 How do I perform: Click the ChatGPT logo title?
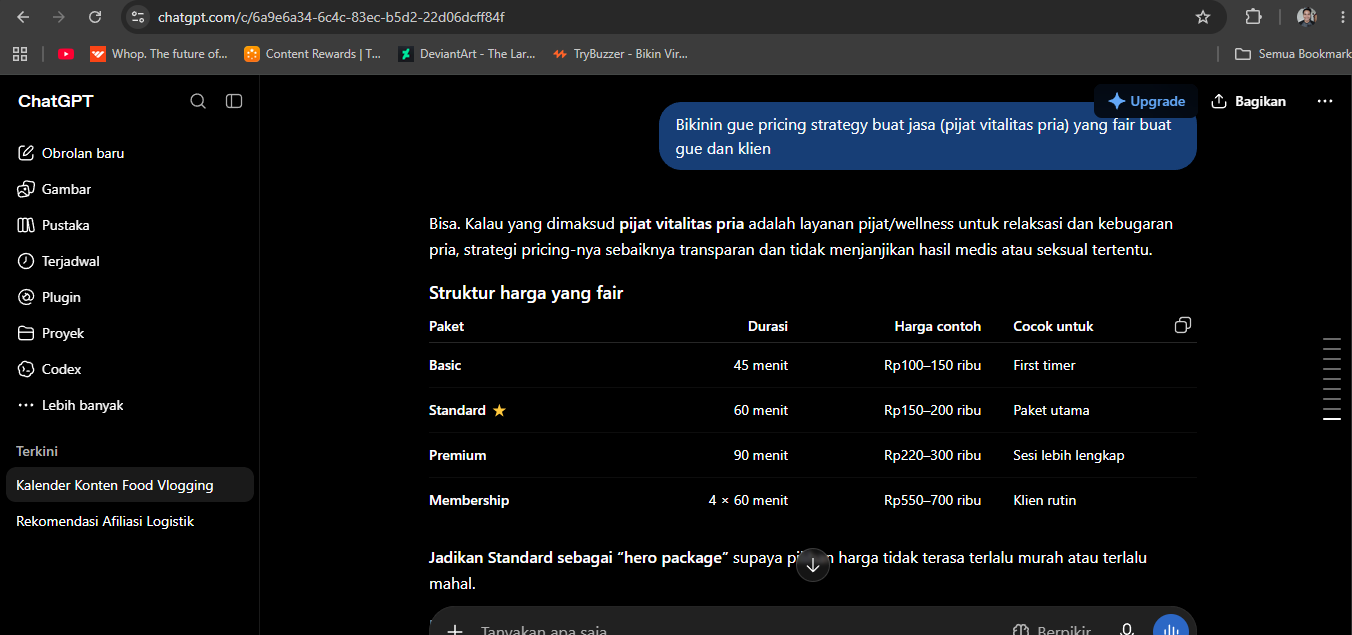(x=56, y=101)
